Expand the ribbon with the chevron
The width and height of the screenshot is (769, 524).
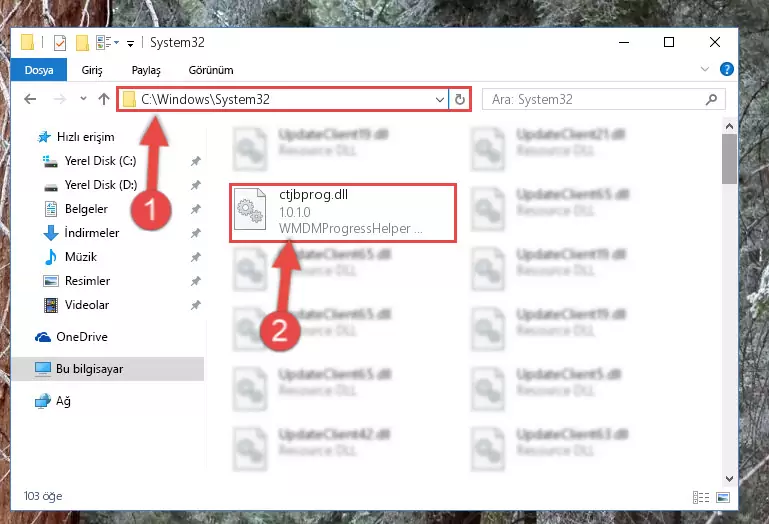(705, 69)
